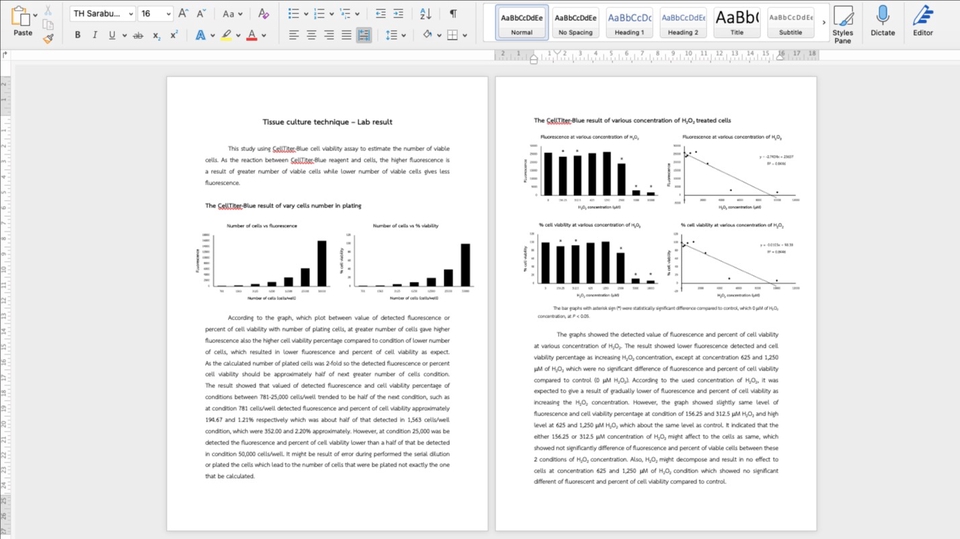
Task: Align text left
Action: tap(294, 36)
